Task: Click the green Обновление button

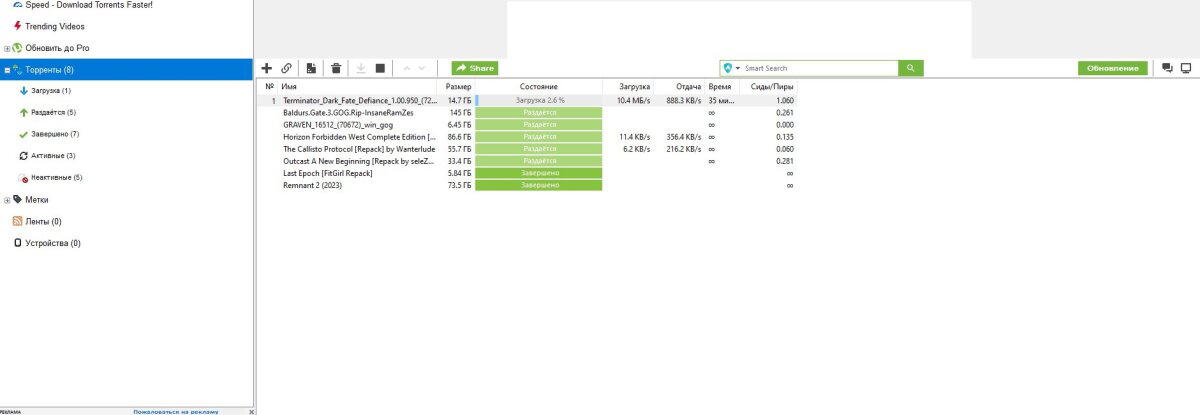Action: click(x=1112, y=68)
